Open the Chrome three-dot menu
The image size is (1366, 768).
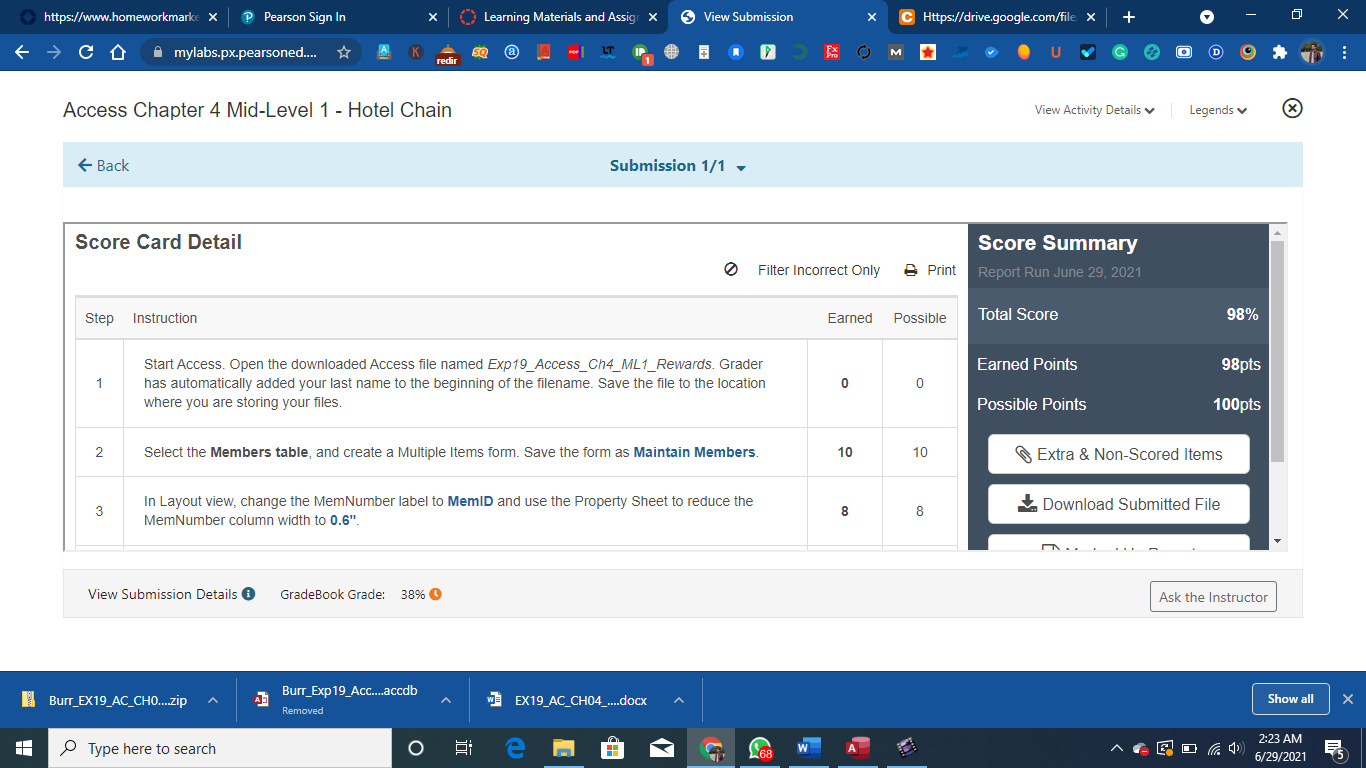(1344, 52)
